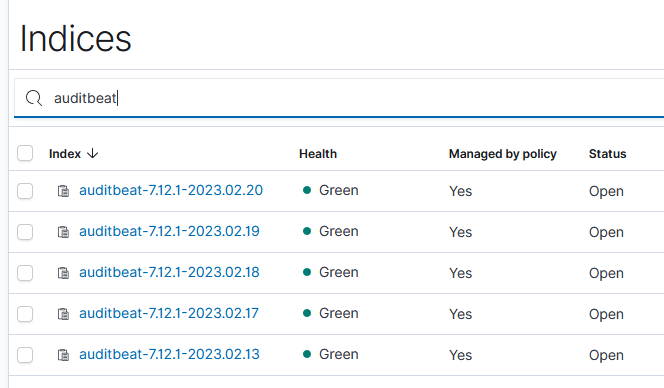Click the Index sort descending arrow

(x=92, y=153)
